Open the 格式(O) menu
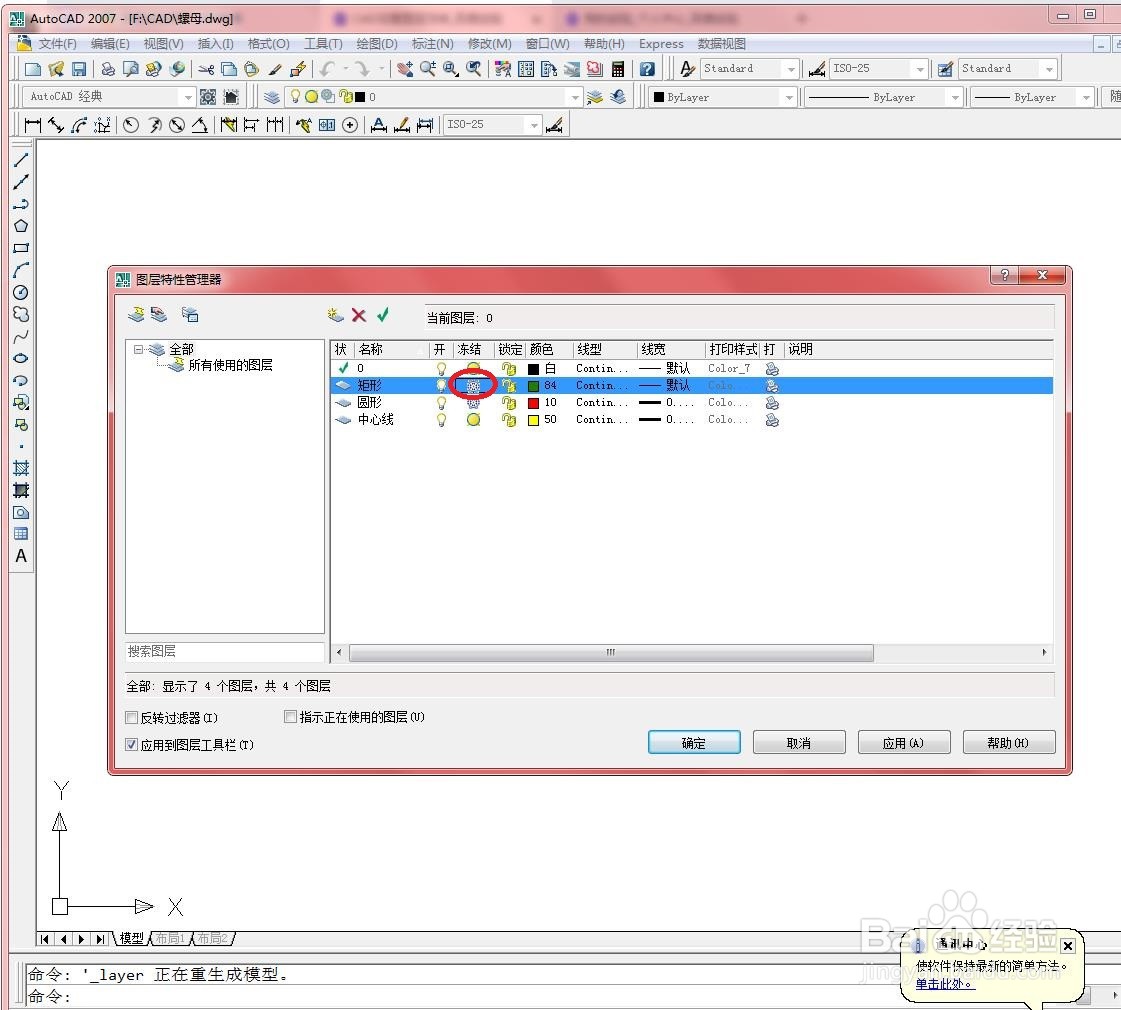Viewport: 1121px width, 1010px height. tap(268, 44)
